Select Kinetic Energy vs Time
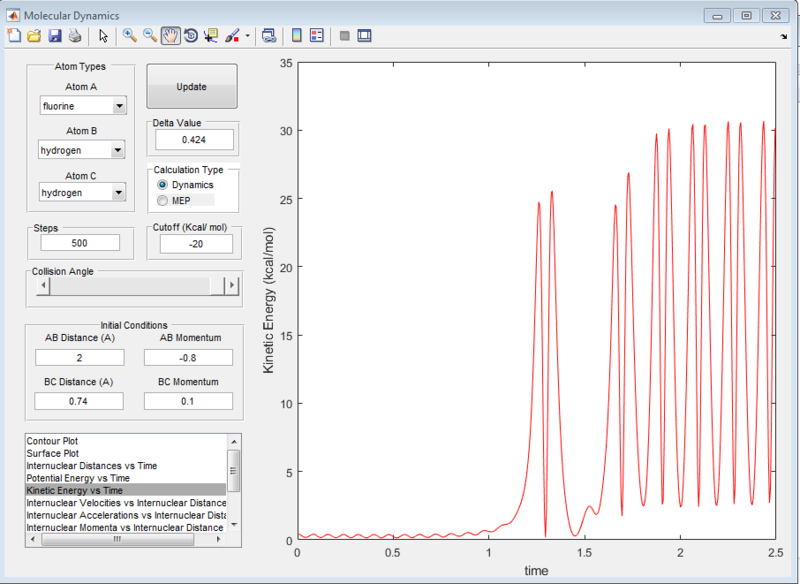Viewport: 800px width, 584px height. coord(126,490)
